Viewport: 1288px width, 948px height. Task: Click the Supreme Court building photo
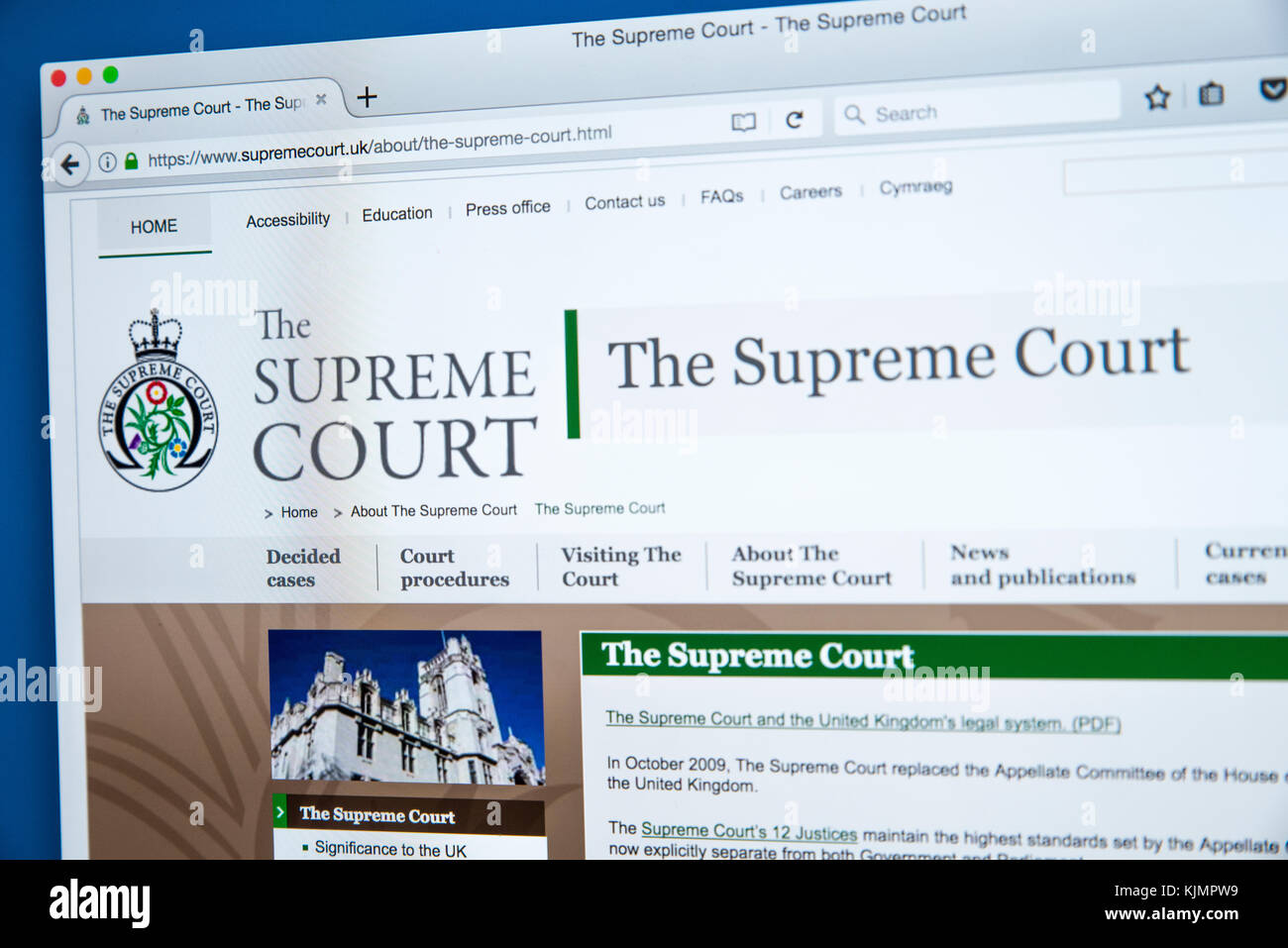pyautogui.click(x=406, y=707)
